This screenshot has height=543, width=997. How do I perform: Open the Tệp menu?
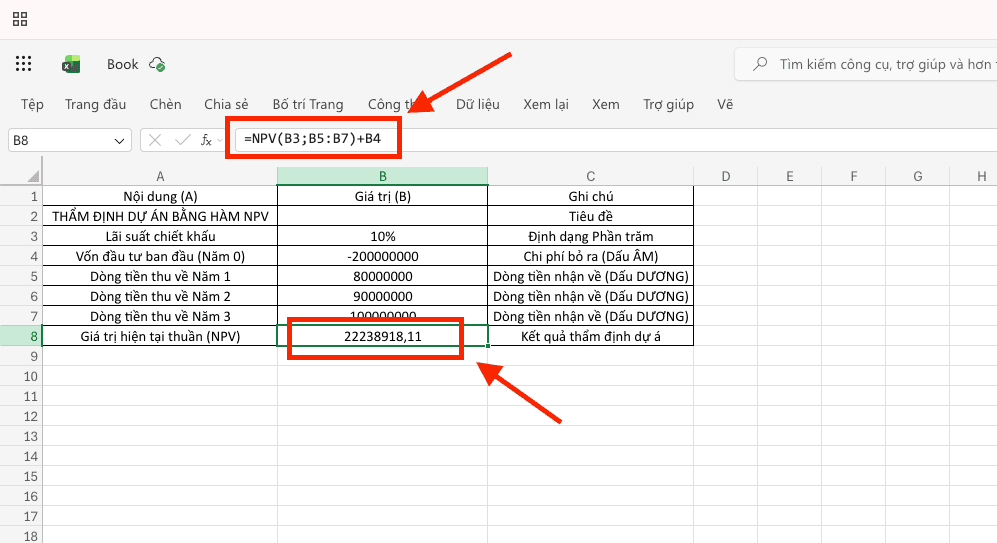(32, 104)
